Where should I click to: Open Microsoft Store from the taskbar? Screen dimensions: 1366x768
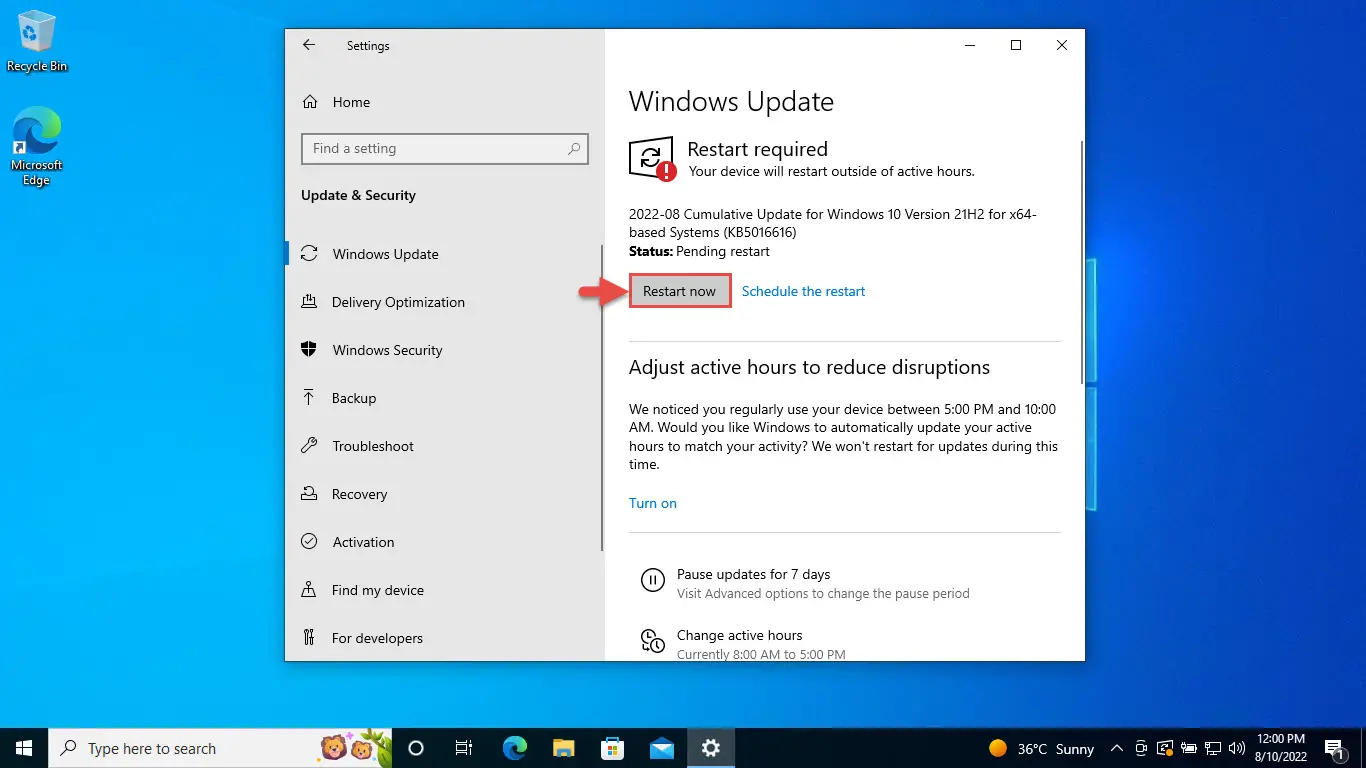point(612,748)
